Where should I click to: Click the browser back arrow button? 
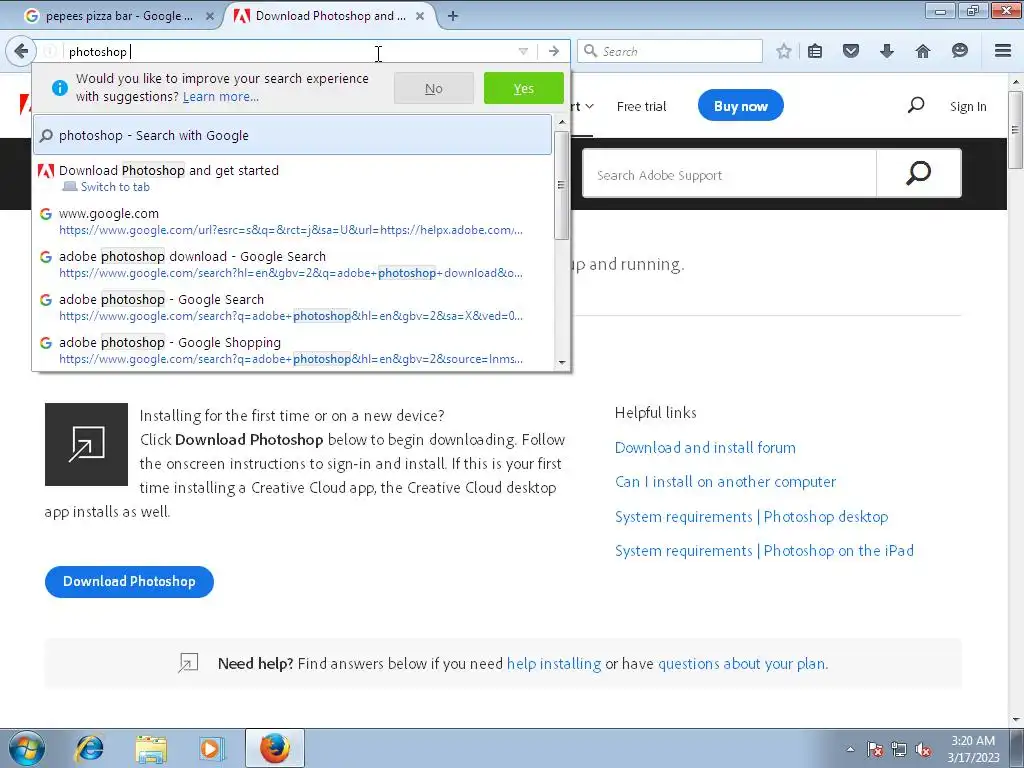[x=21, y=51]
